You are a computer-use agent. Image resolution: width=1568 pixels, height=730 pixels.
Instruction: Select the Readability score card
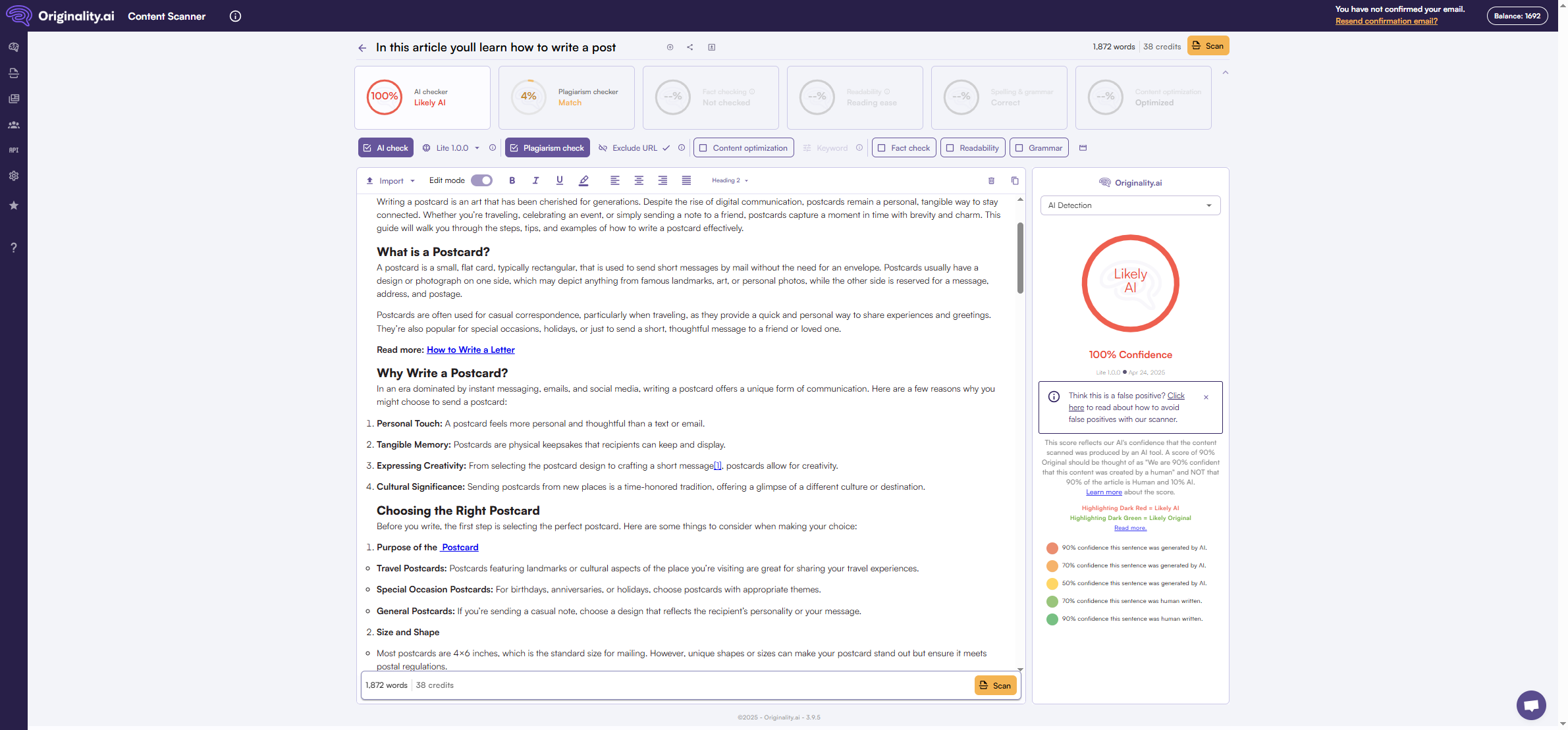pos(855,97)
